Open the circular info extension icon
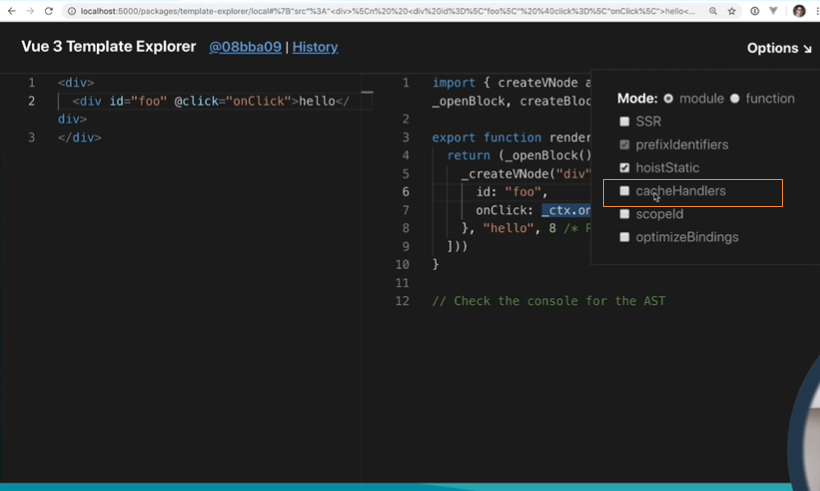 (x=755, y=11)
